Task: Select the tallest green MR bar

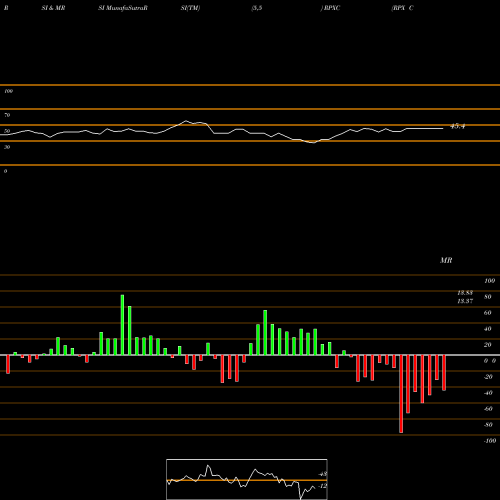Action: (122, 325)
